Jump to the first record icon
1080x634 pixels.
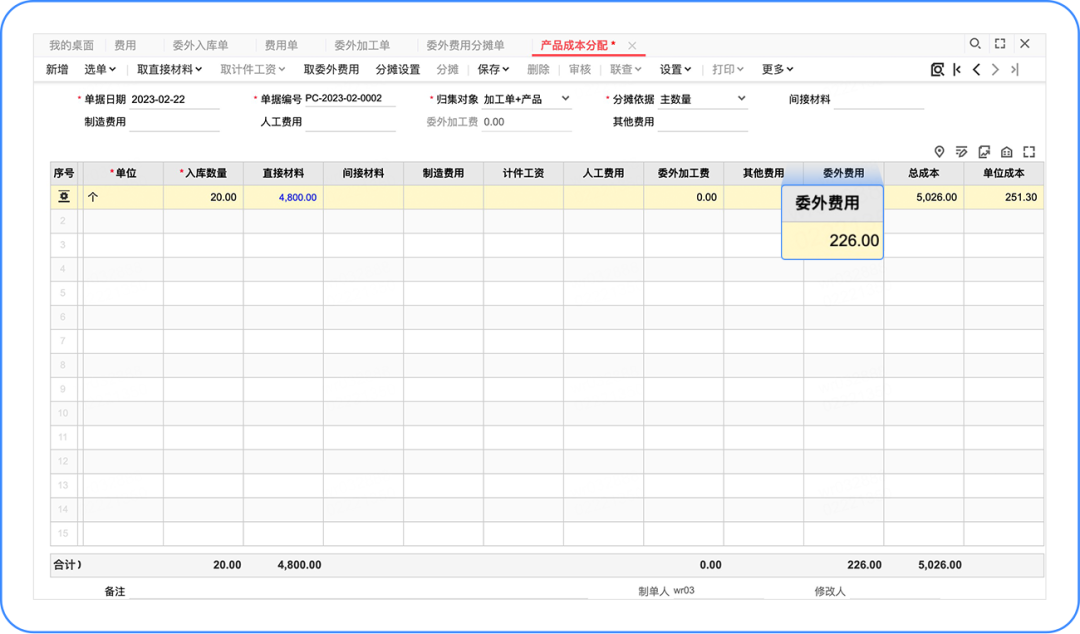click(x=956, y=70)
